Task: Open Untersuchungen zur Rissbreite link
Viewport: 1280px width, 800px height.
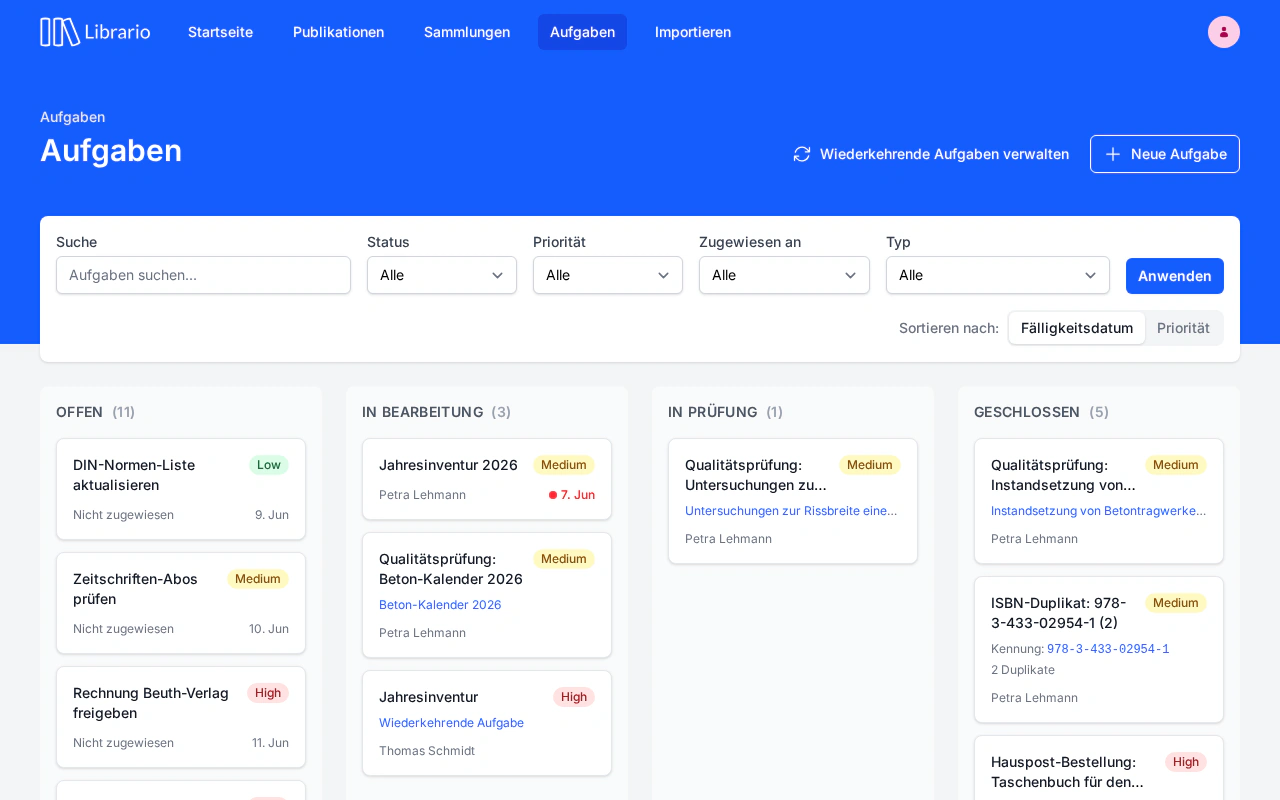Action: click(791, 511)
